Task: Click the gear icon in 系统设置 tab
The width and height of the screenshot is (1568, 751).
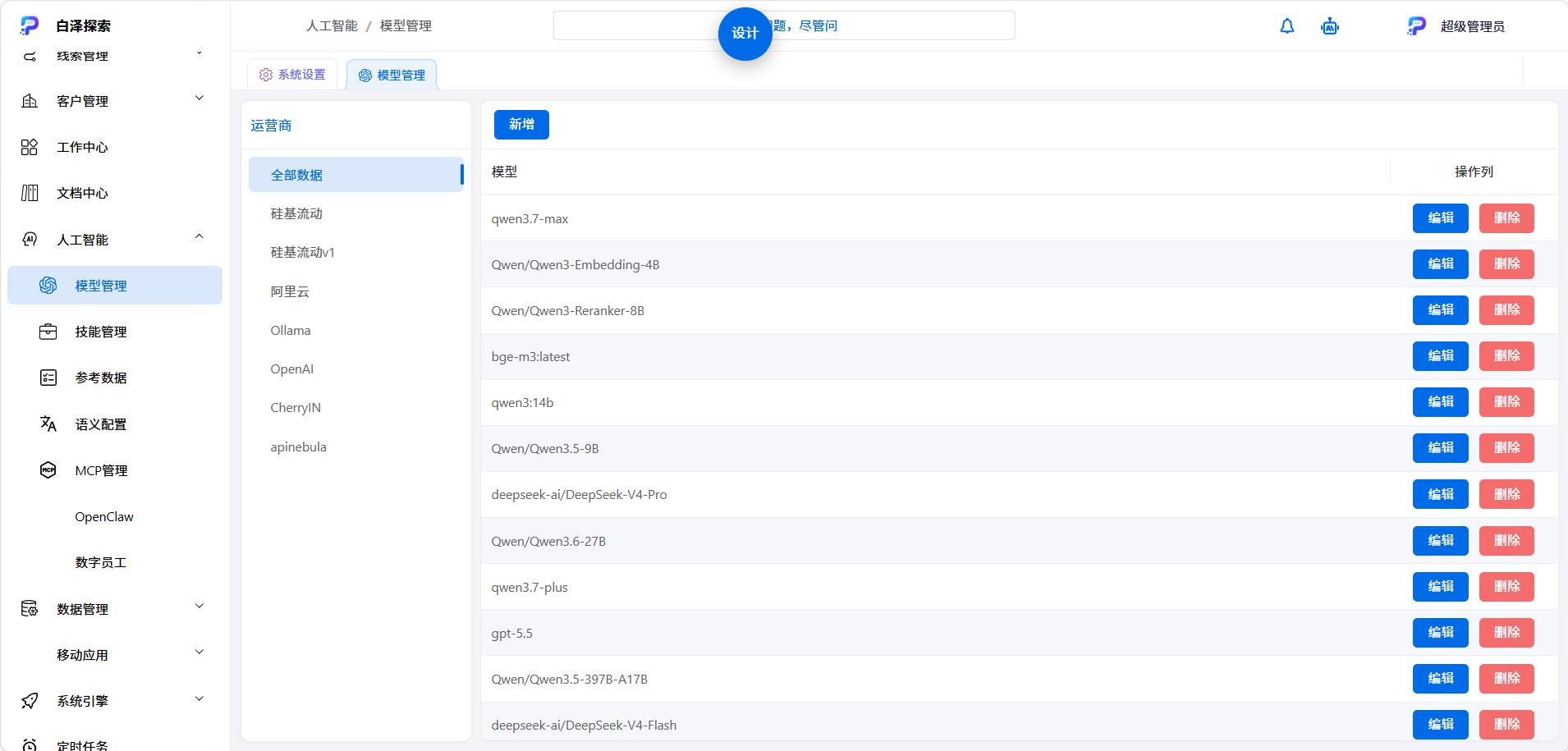Action: pos(266,75)
